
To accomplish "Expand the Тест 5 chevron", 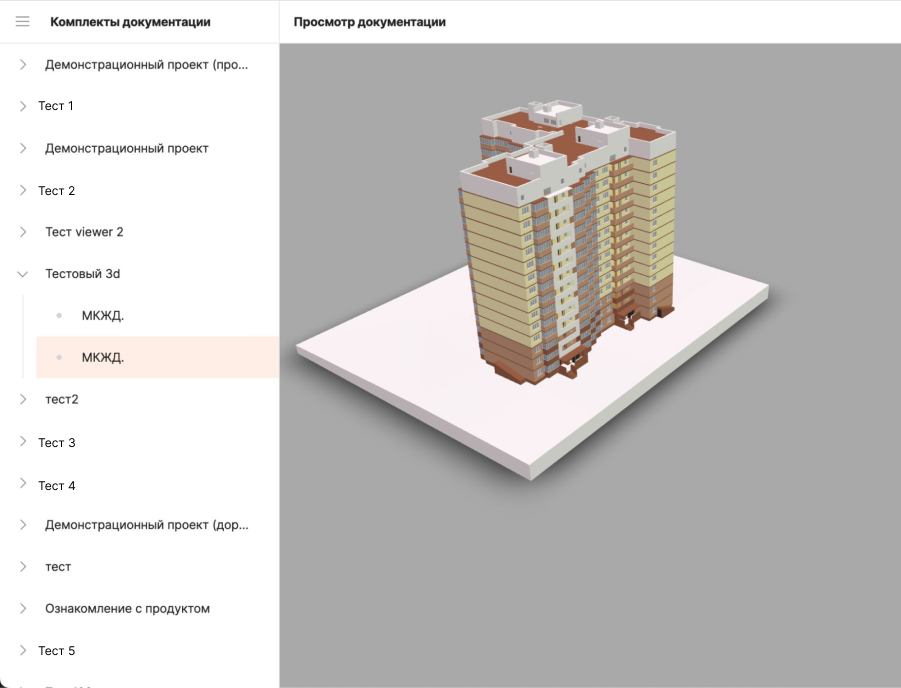I will [23, 650].
